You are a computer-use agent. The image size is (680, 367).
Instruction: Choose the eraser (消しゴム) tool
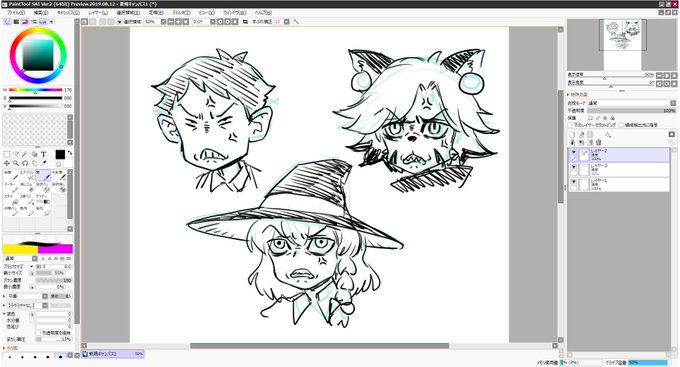pos(27,187)
